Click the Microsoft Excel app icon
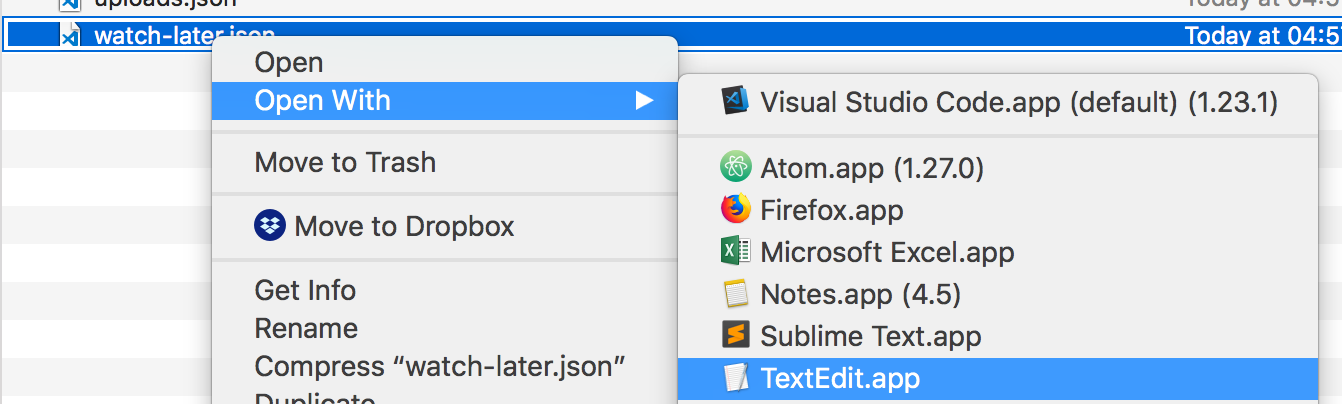1342x404 pixels. (735, 252)
